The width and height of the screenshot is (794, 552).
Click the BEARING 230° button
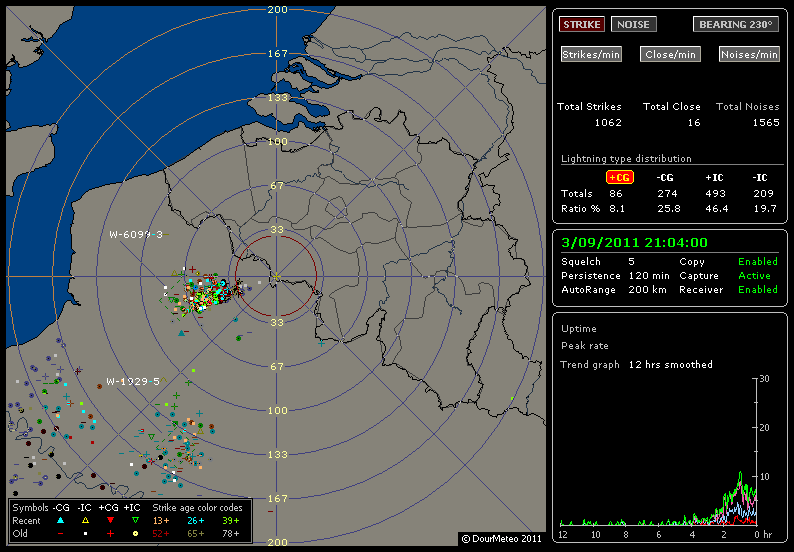click(x=736, y=24)
